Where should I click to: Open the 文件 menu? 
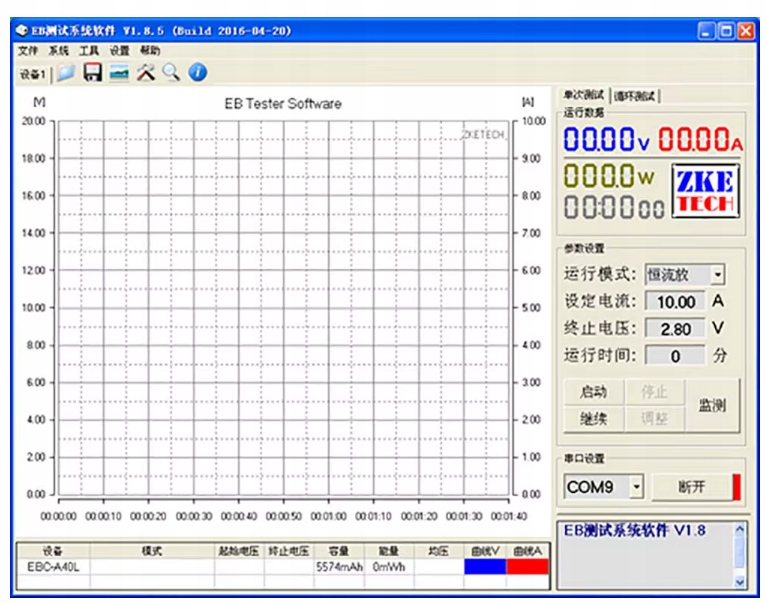(27, 50)
